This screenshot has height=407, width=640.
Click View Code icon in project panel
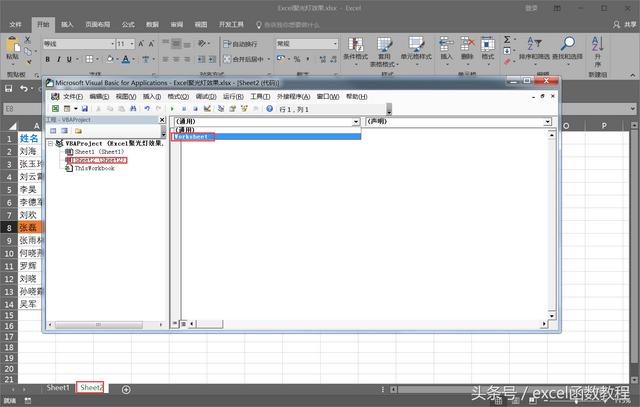tap(53, 131)
